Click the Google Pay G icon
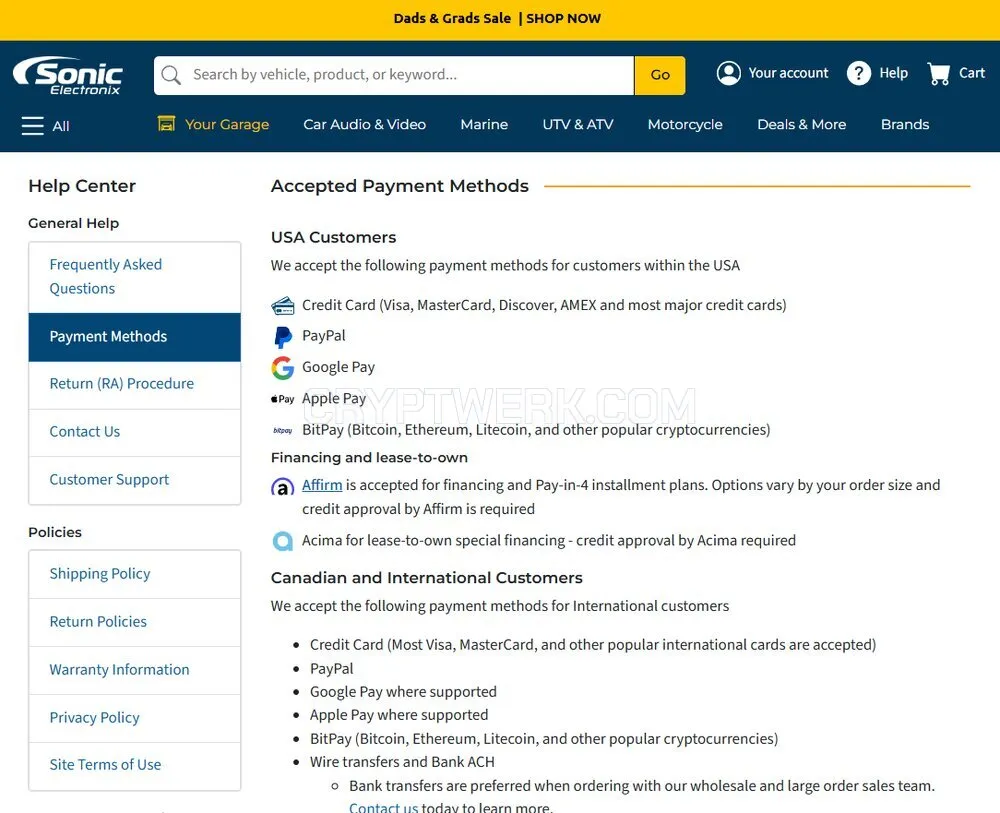The height and width of the screenshot is (813, 1000). pos(283,367)
